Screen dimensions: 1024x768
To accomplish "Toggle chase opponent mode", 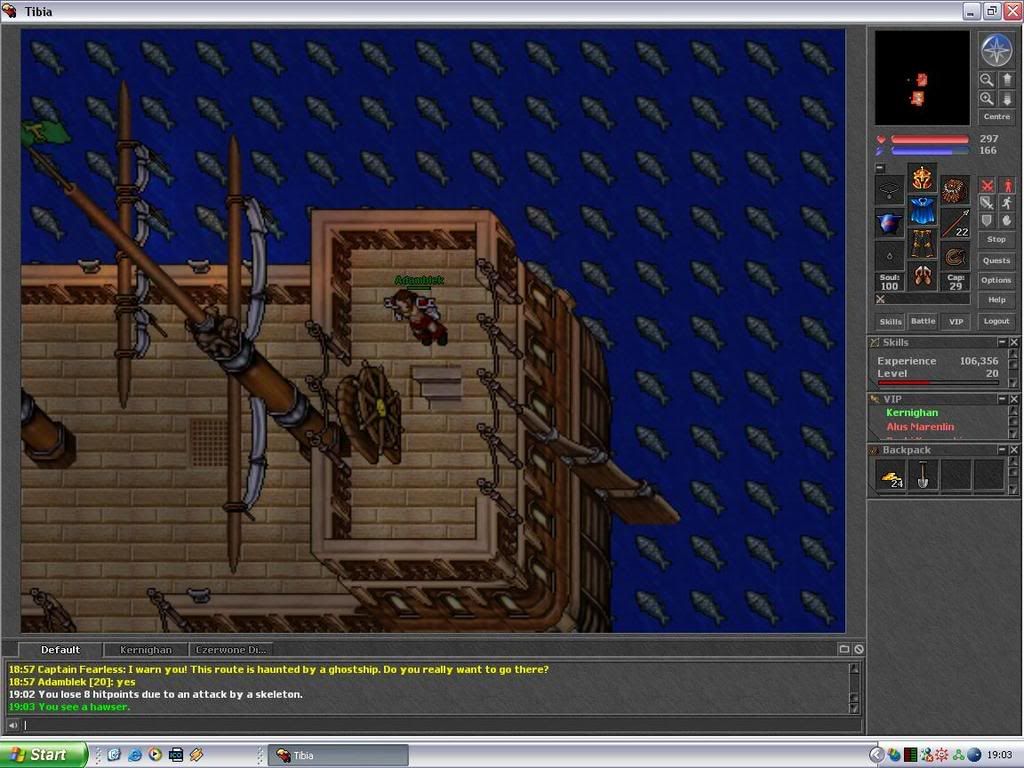I will (1007, 203).
